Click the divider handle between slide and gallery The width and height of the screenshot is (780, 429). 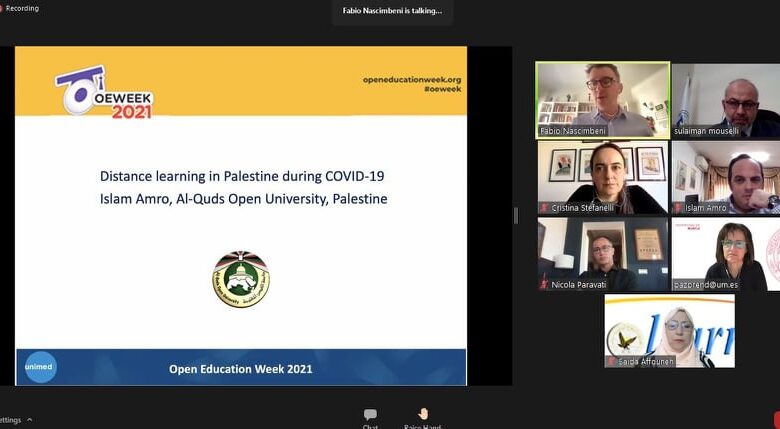tap(516, 215)
